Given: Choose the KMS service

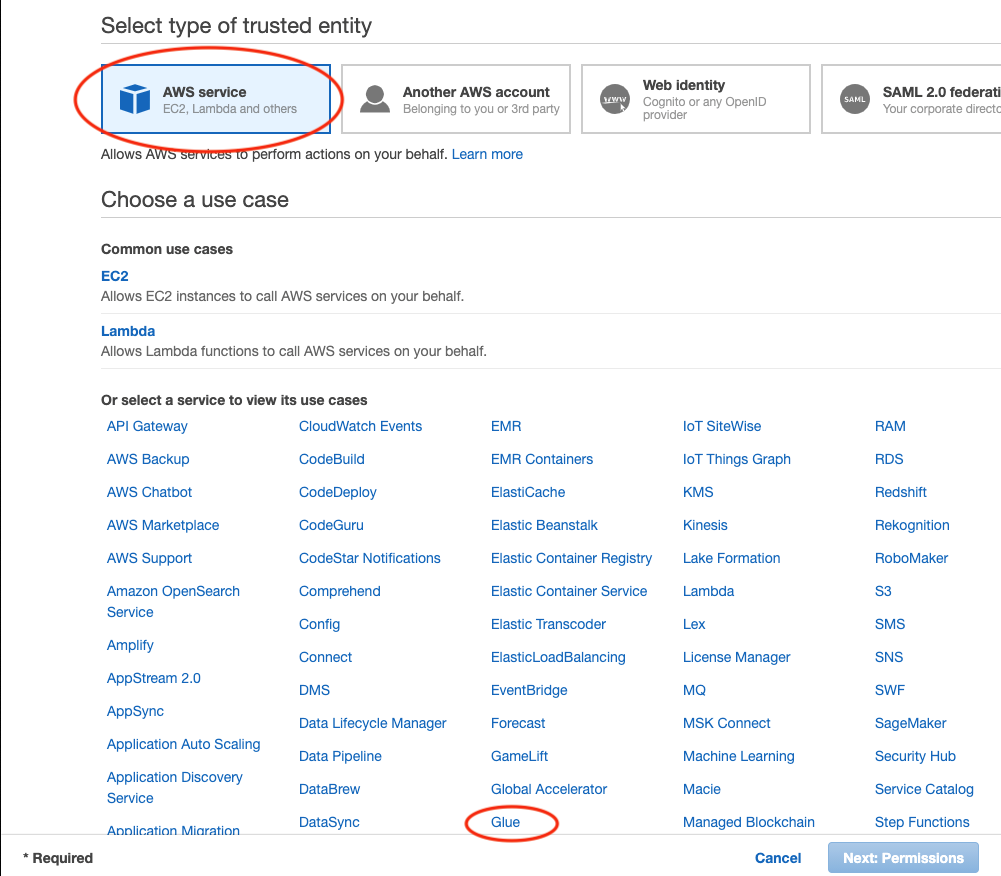Looking at the screenshot, I should 698,492.
